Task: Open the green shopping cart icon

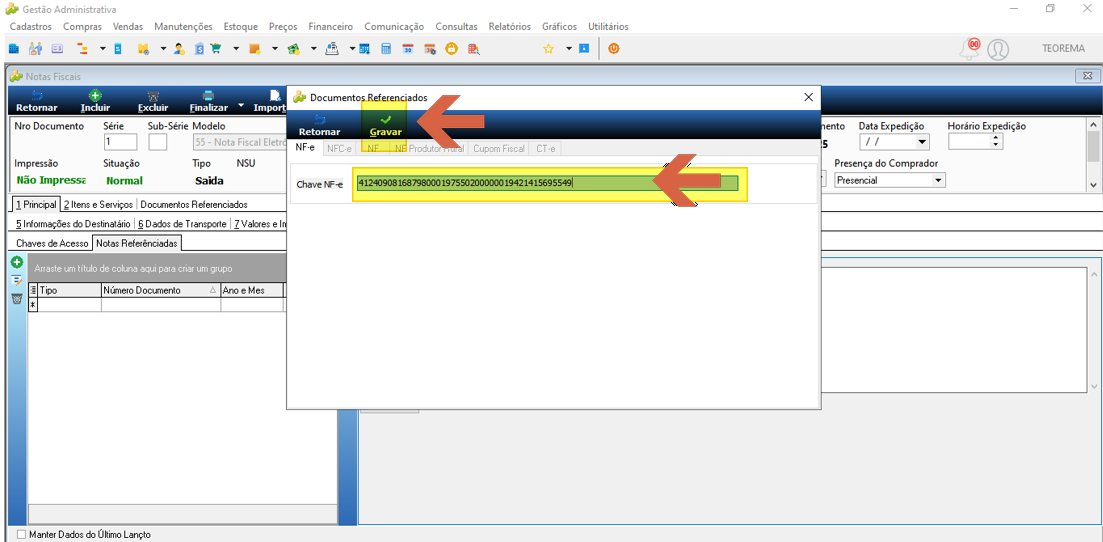Action: 216,49
